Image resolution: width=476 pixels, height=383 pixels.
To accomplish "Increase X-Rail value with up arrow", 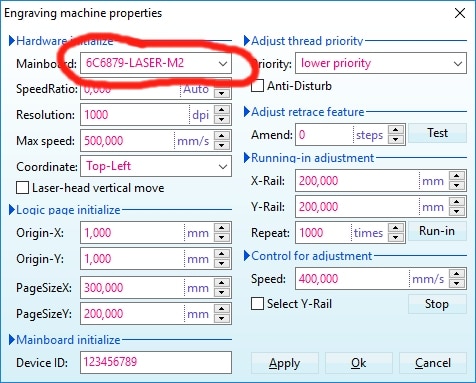I will coord(457,176).
